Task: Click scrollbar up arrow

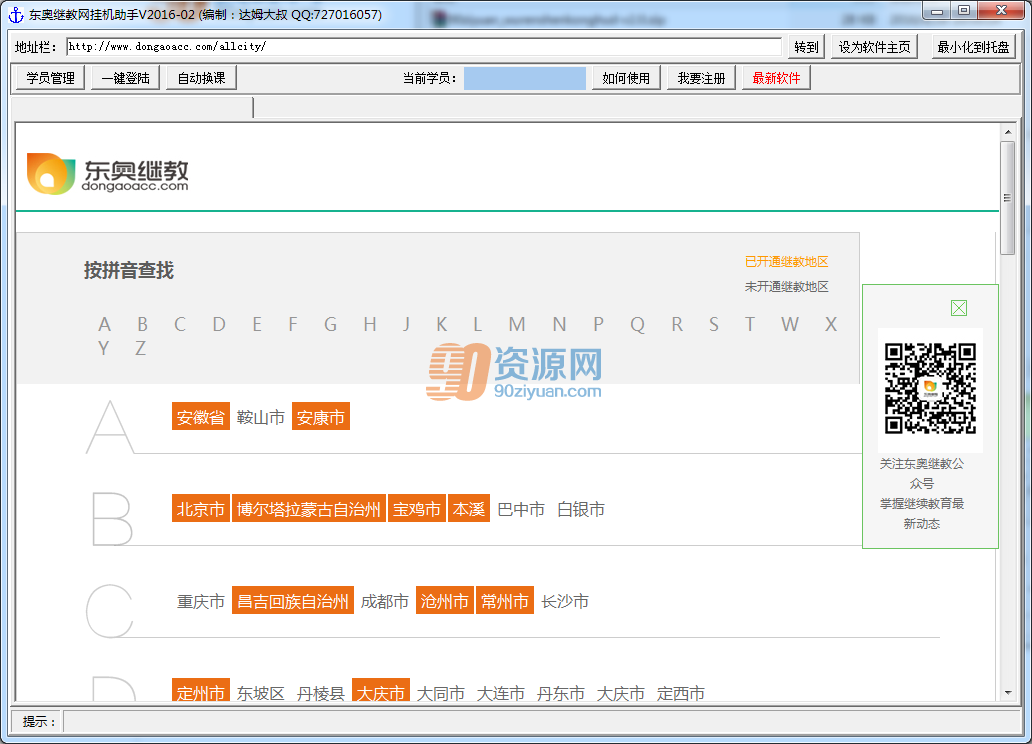Action: coord(1008,132)
